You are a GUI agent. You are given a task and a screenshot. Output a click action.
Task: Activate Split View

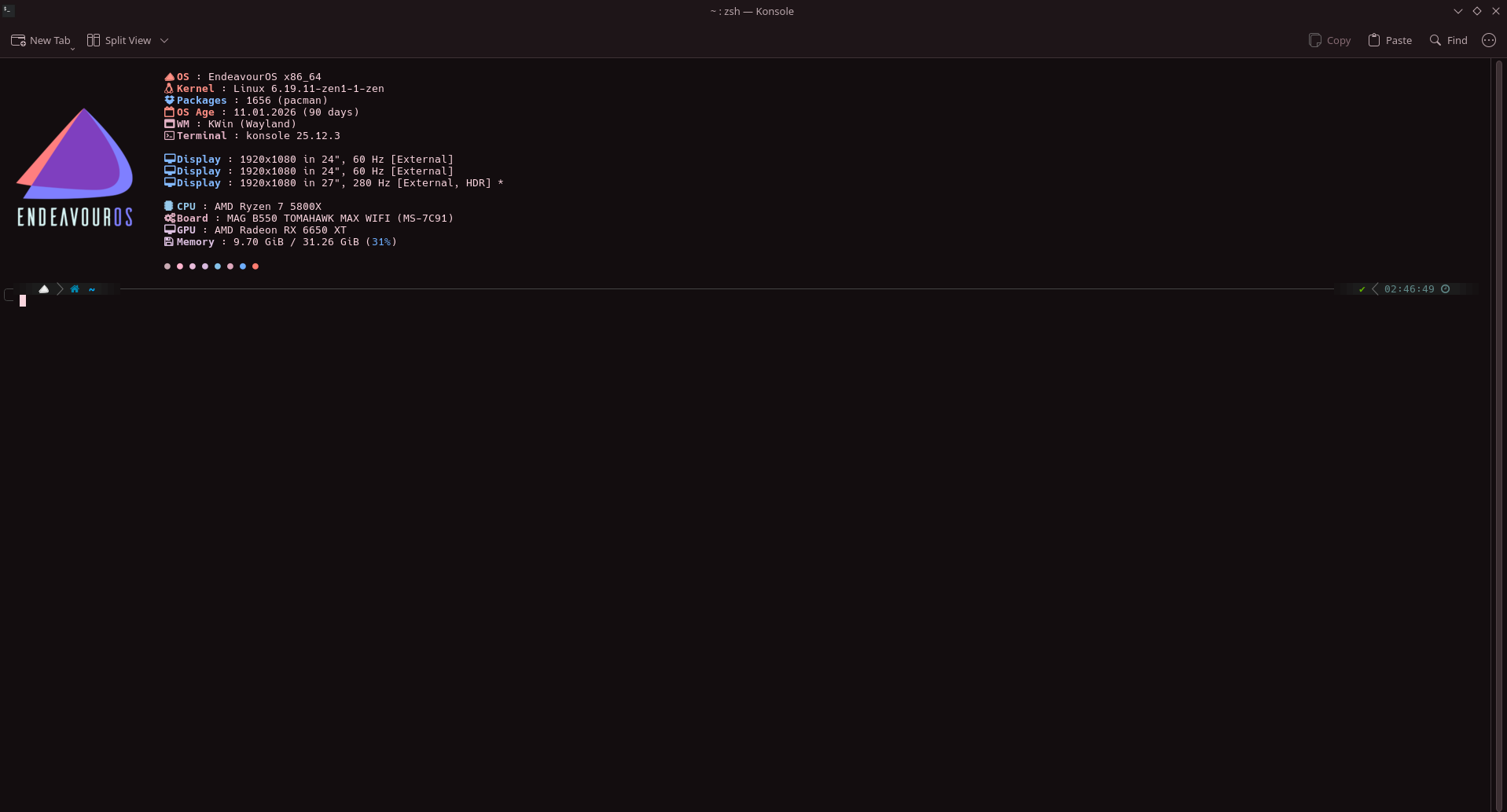(x=119, y=40)
